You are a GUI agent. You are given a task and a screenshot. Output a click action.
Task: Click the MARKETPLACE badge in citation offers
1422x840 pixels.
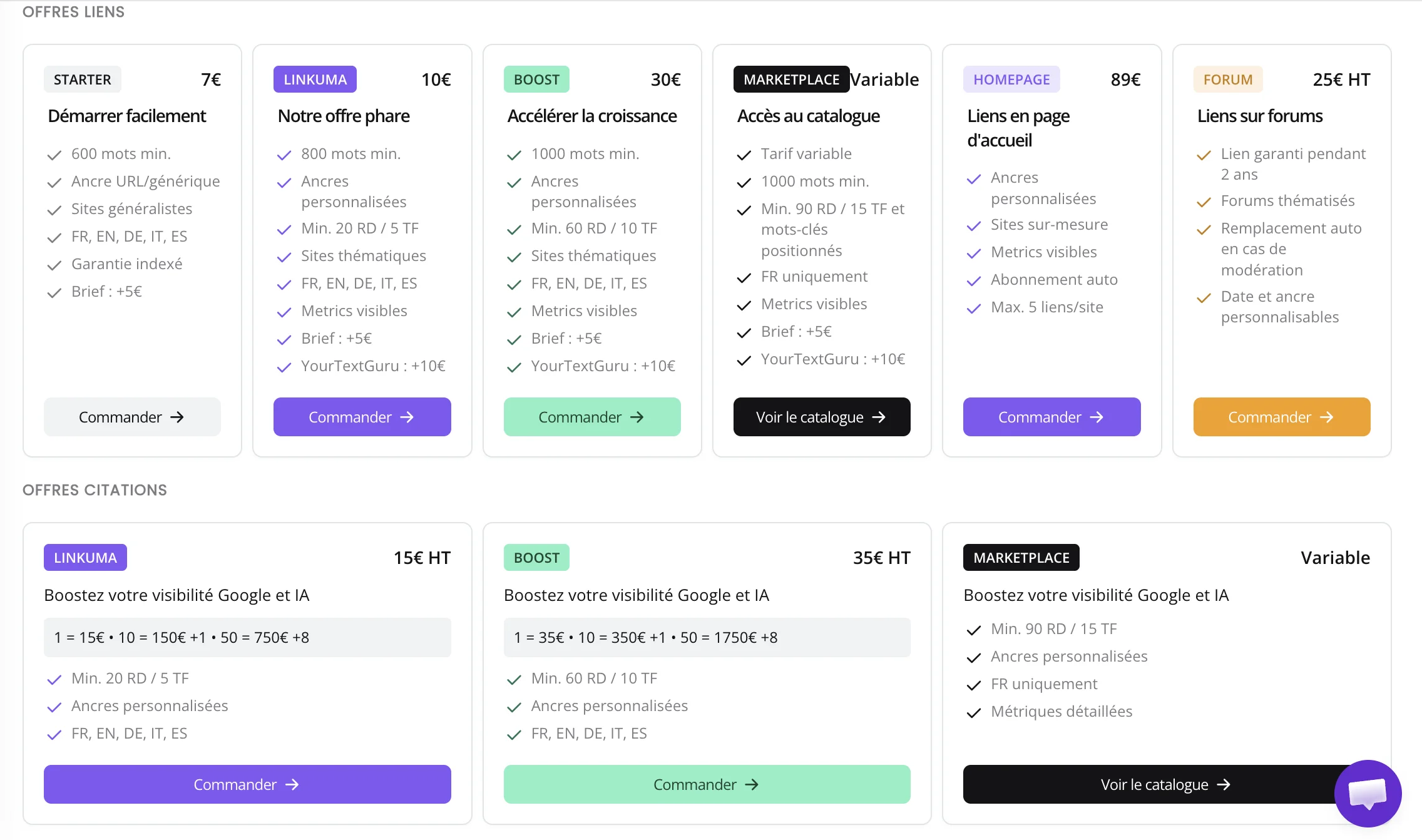(1021, 558)
